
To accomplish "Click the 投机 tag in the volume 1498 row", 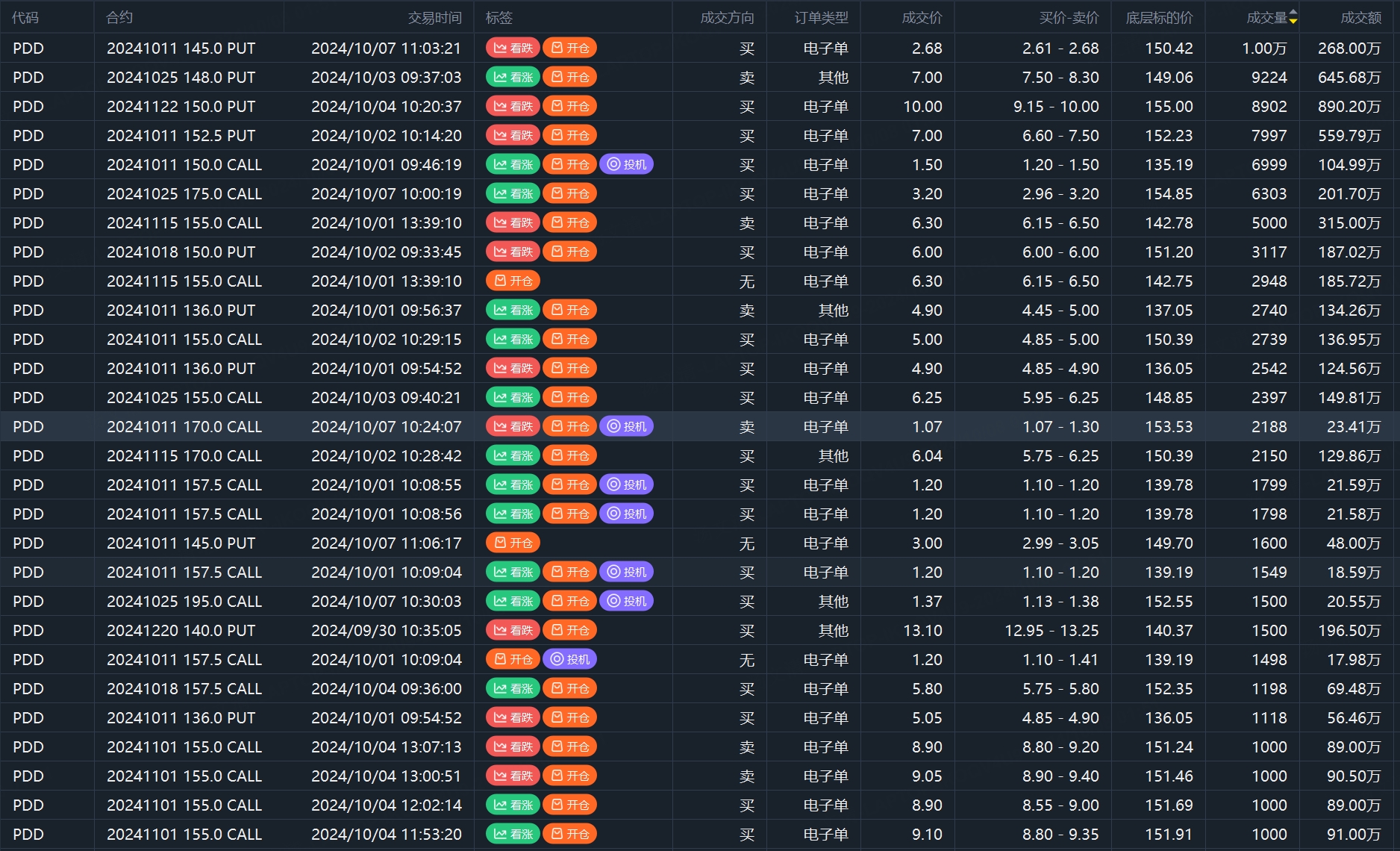I will pos(570,659).
